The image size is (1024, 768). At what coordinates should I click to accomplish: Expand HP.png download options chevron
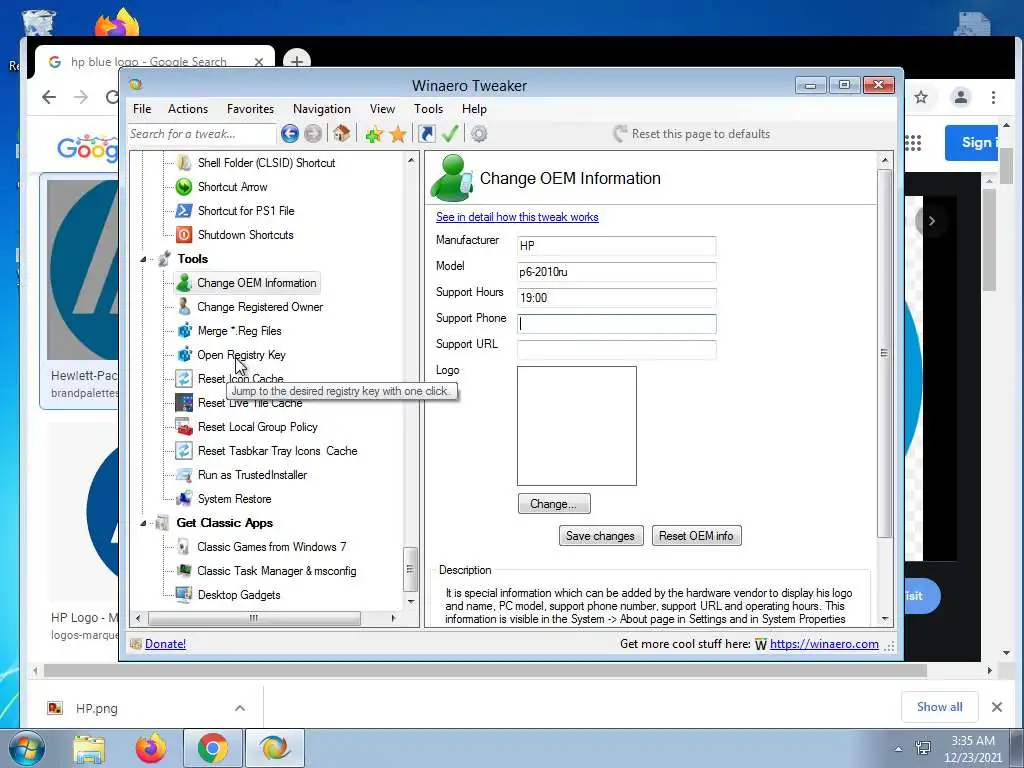[x=240, y=708]
